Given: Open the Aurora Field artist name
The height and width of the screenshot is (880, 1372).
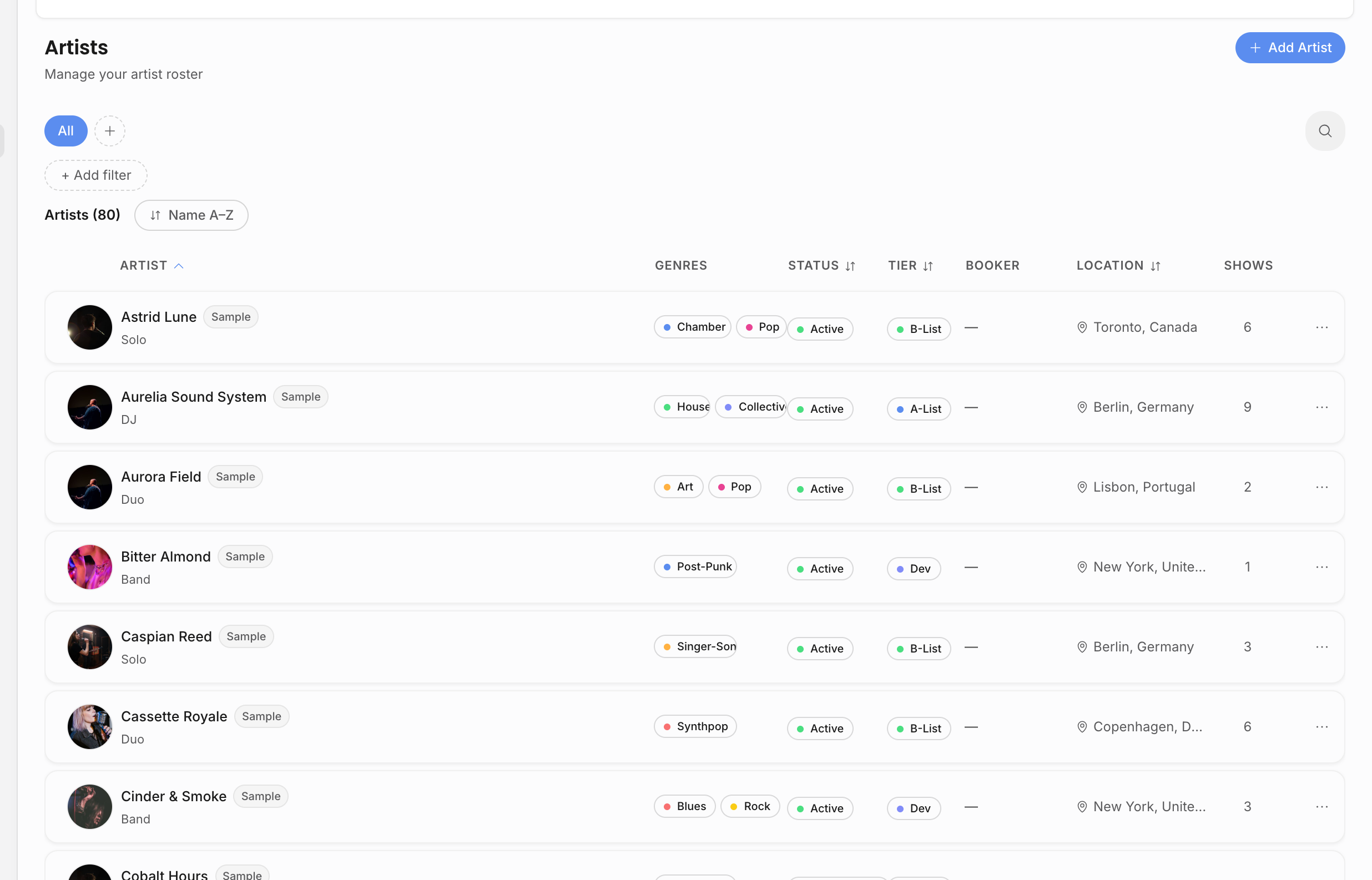Looking at the screenshot, I should [161, 477].
